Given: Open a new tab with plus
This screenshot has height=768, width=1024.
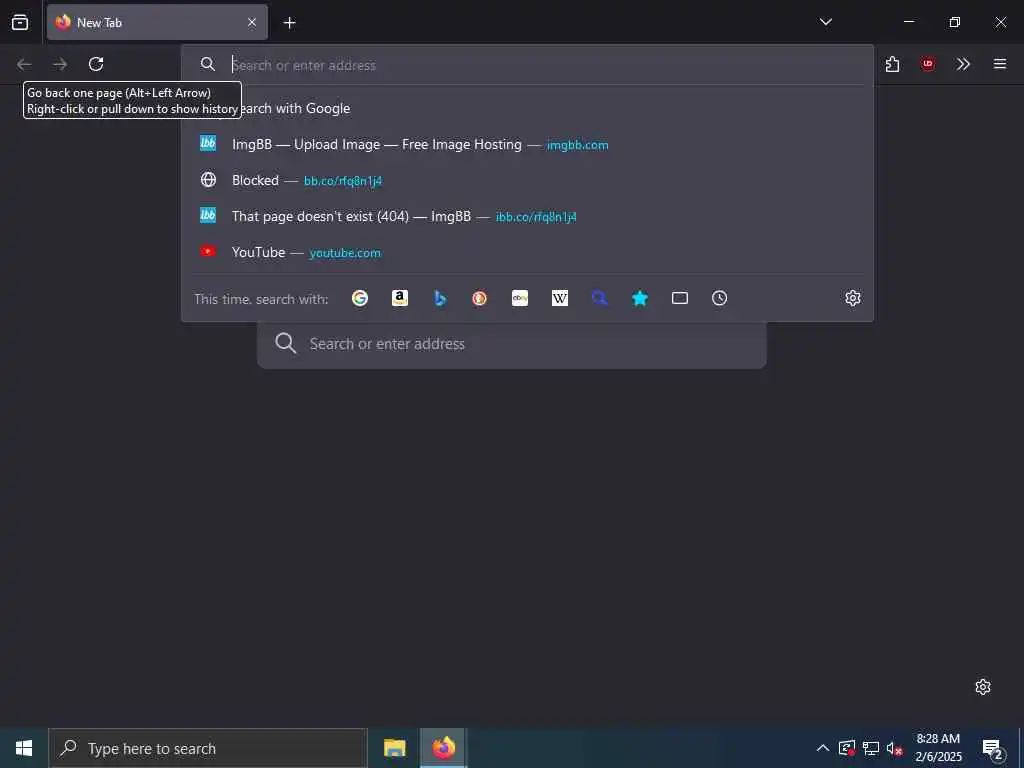Looking at the screenshot, I should tap(289, 23).
